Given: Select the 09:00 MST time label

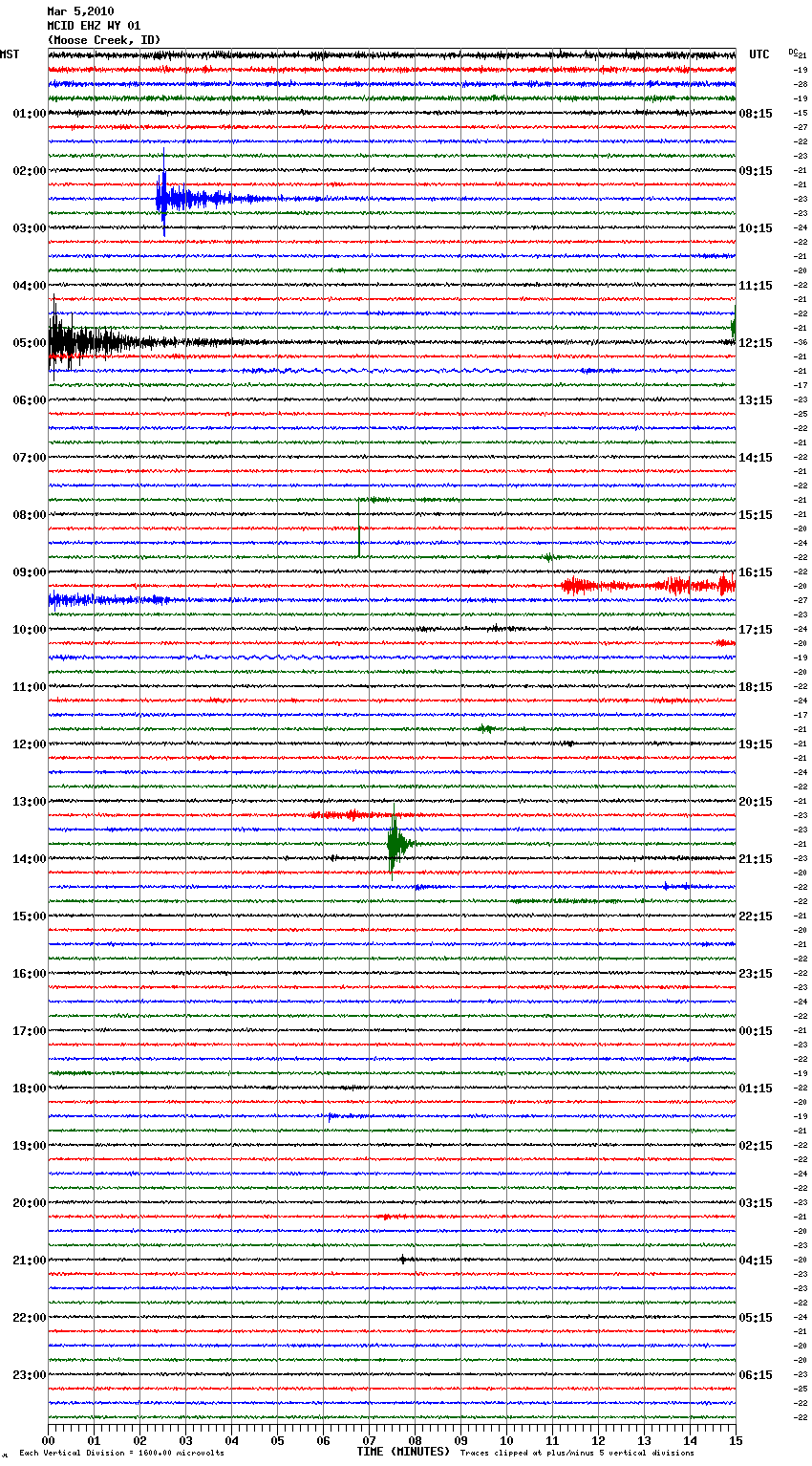Looking at the screenshot, I should (30, 572).
